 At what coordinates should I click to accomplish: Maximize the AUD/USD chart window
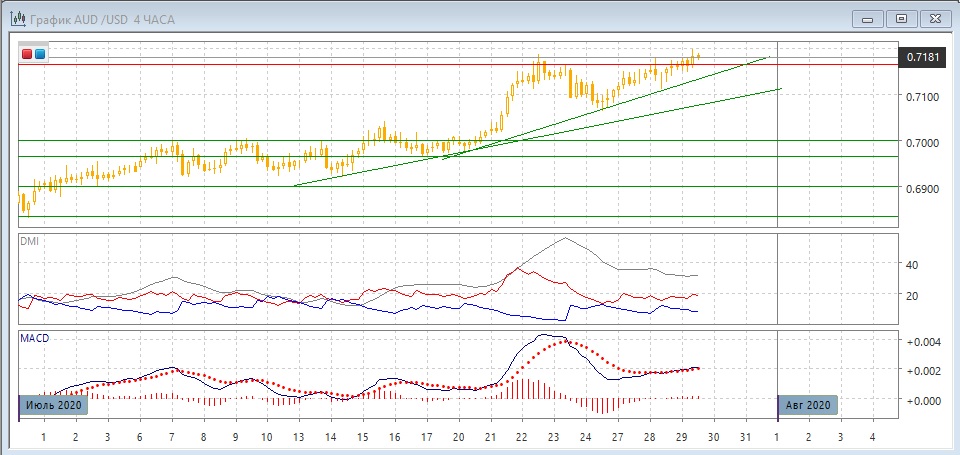point(901,18)
